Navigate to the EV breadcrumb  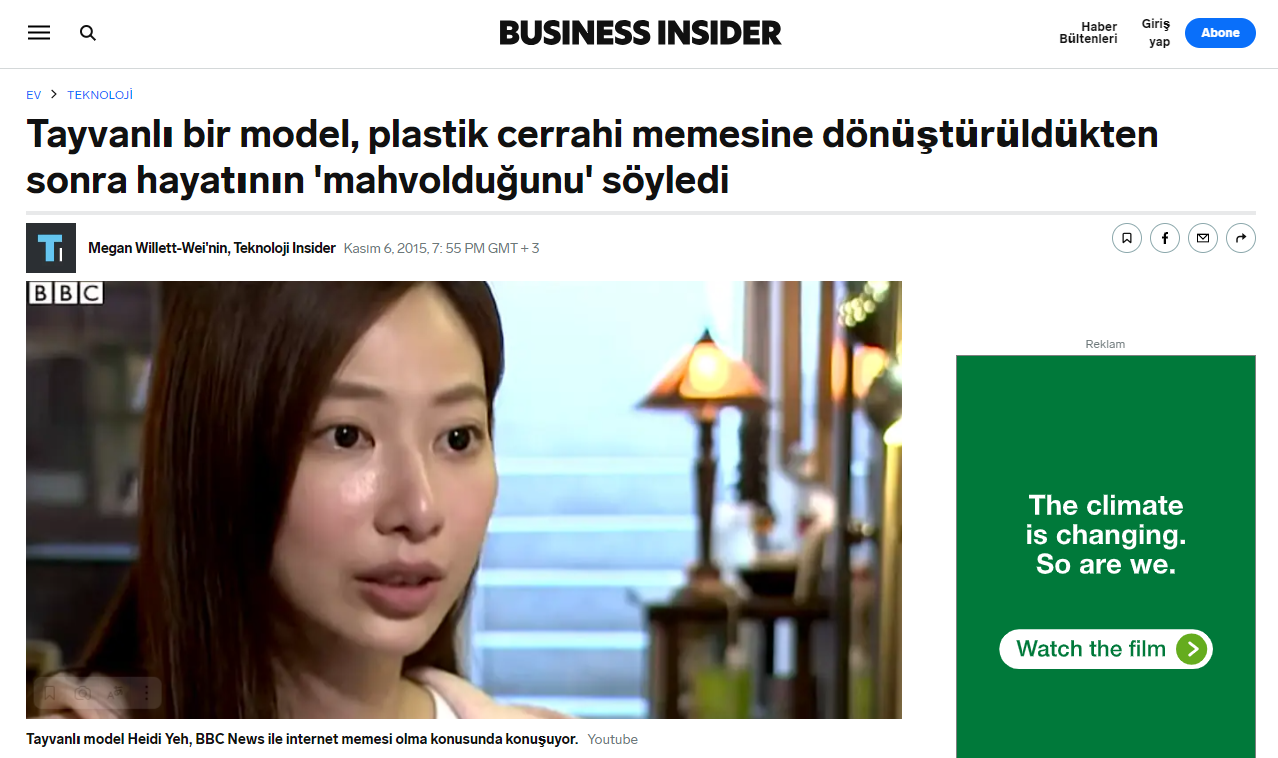pyautogui.click(x=34, y=95)
